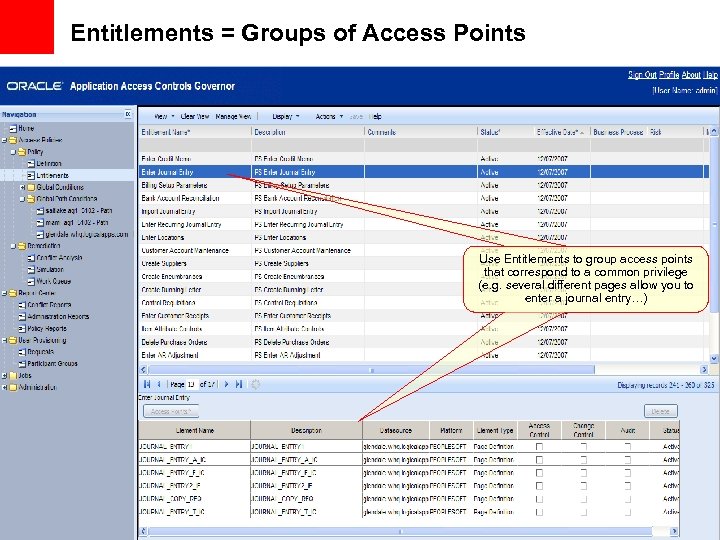Click the page number input field
The image size is (720, 540).
click(191, 384)
